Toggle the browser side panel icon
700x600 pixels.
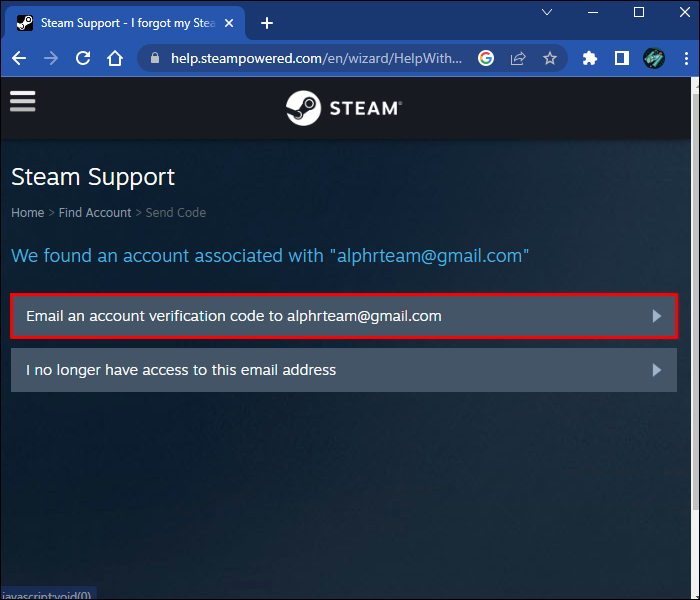[621, 58]
